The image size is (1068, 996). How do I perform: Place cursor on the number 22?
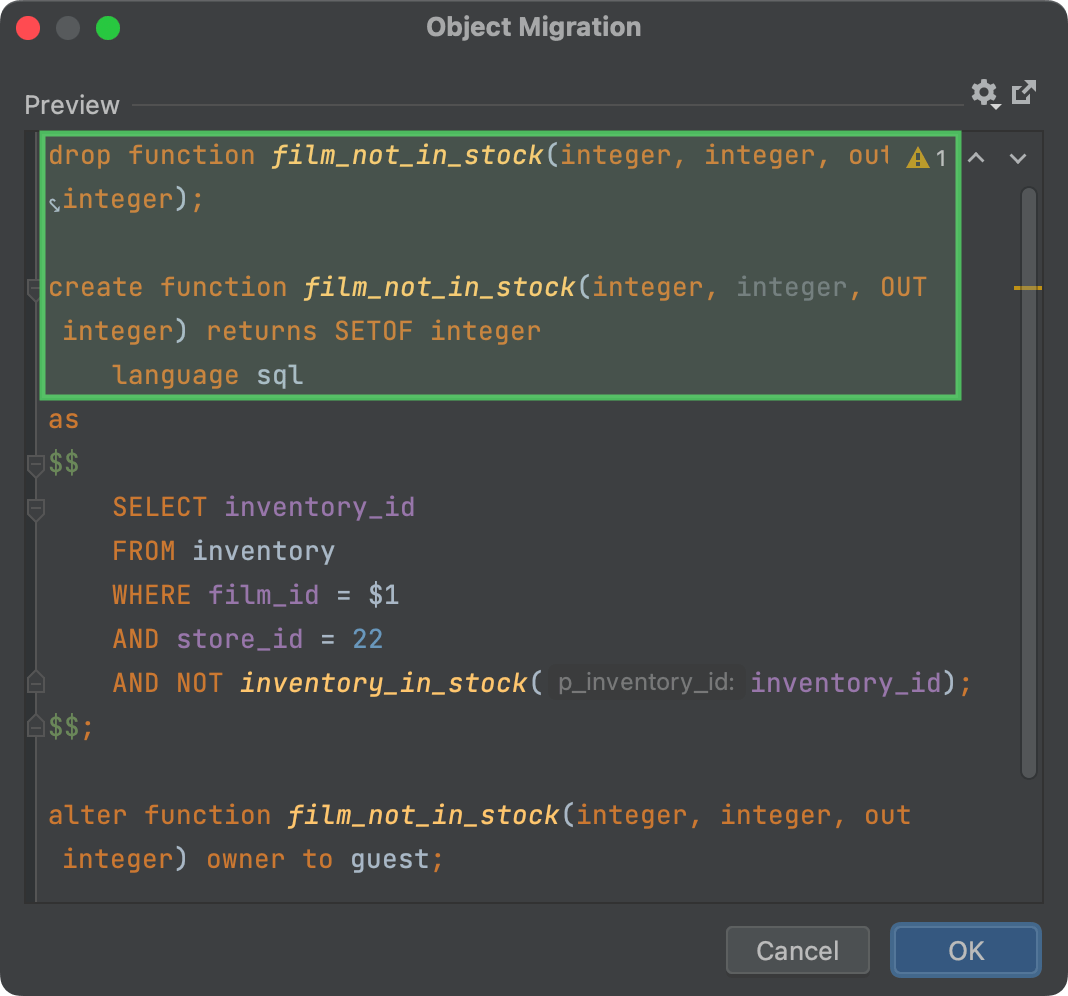click(x=367, y=639)
